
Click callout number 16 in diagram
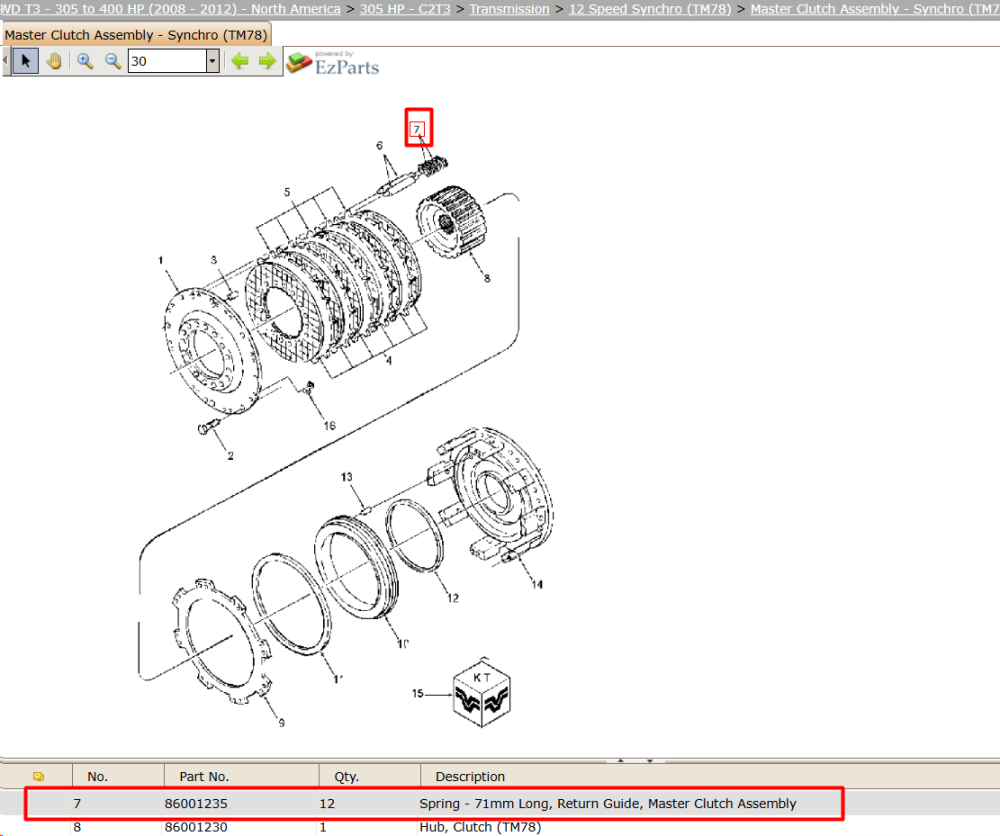pos(330,425)
